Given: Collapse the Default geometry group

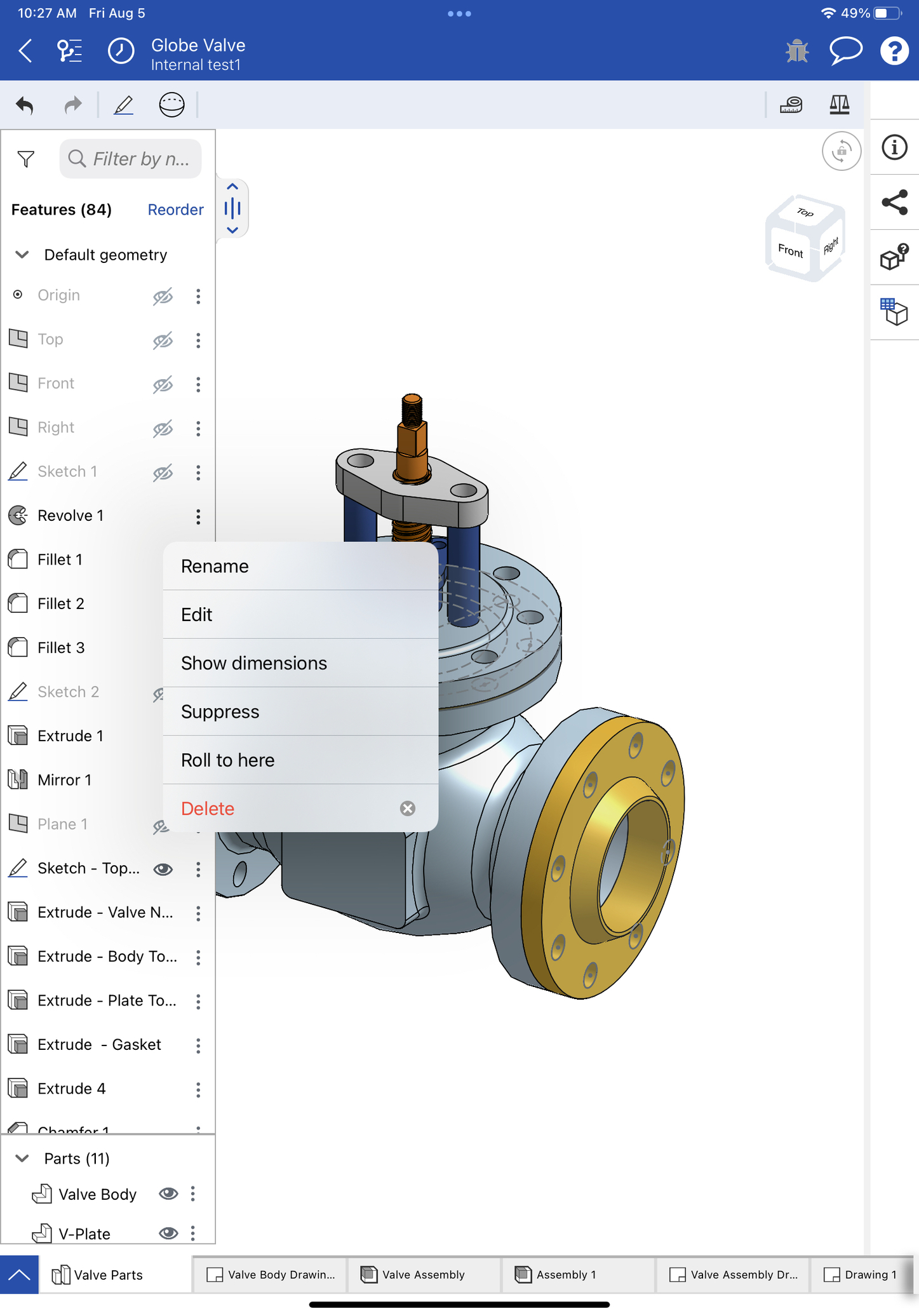Looking at the screenshot, I should pyautogui.click(x=22, y=255).
